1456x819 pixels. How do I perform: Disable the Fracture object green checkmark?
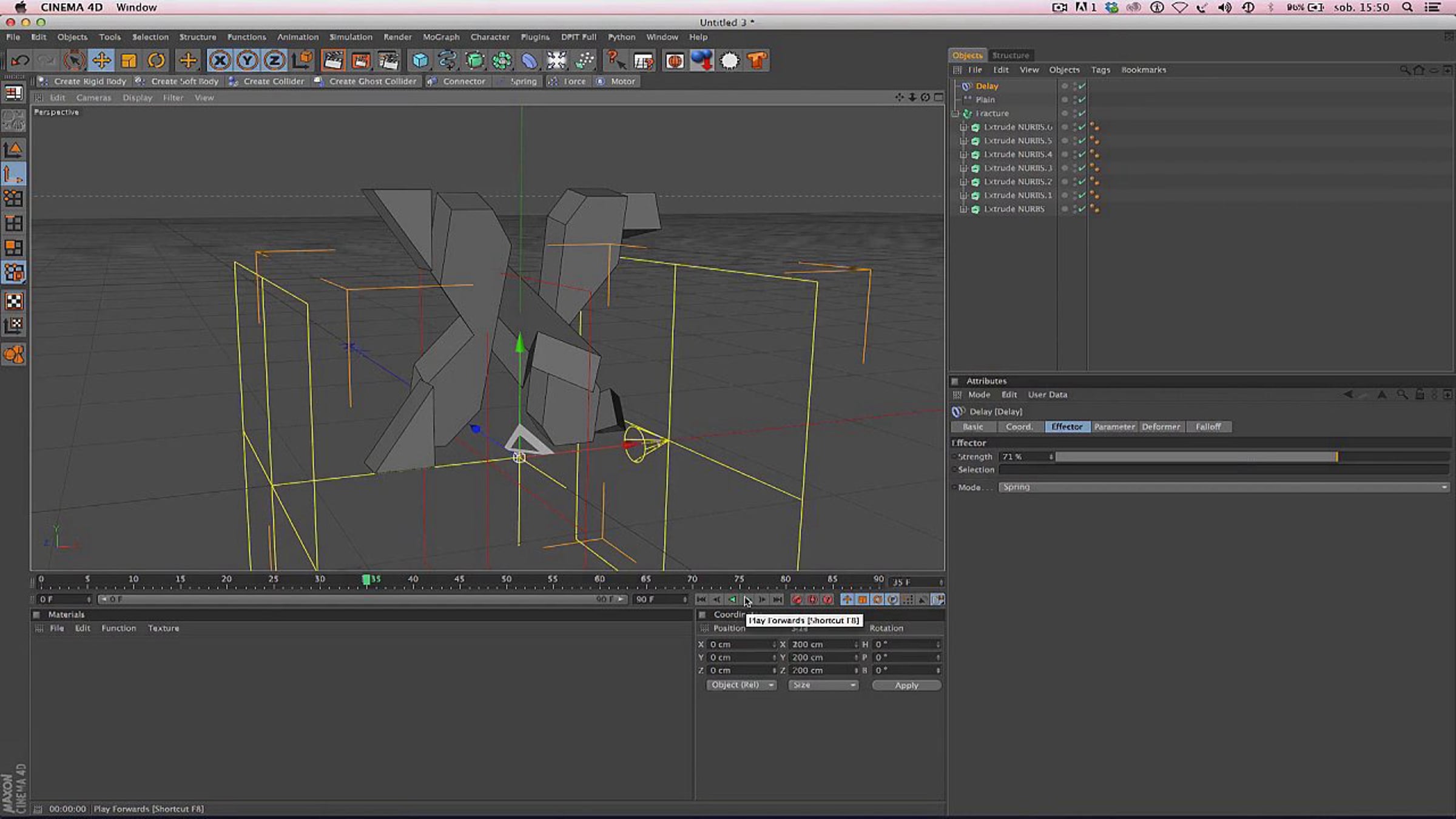pyautogui.click(x=1082, y=113)
